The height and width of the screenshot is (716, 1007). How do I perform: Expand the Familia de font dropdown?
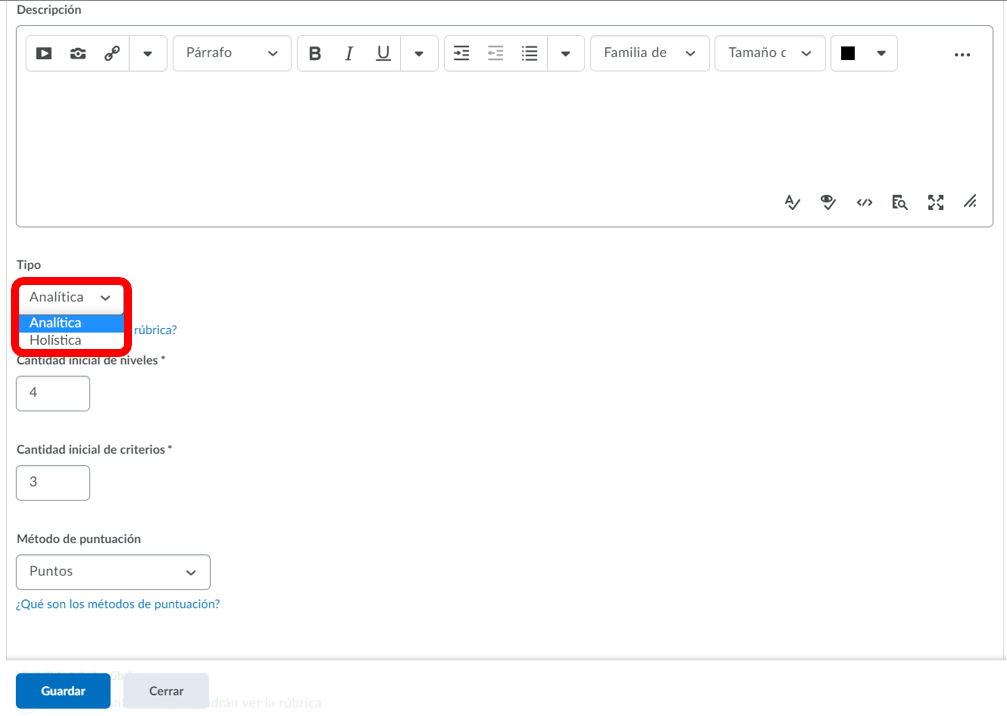[649, 54]
